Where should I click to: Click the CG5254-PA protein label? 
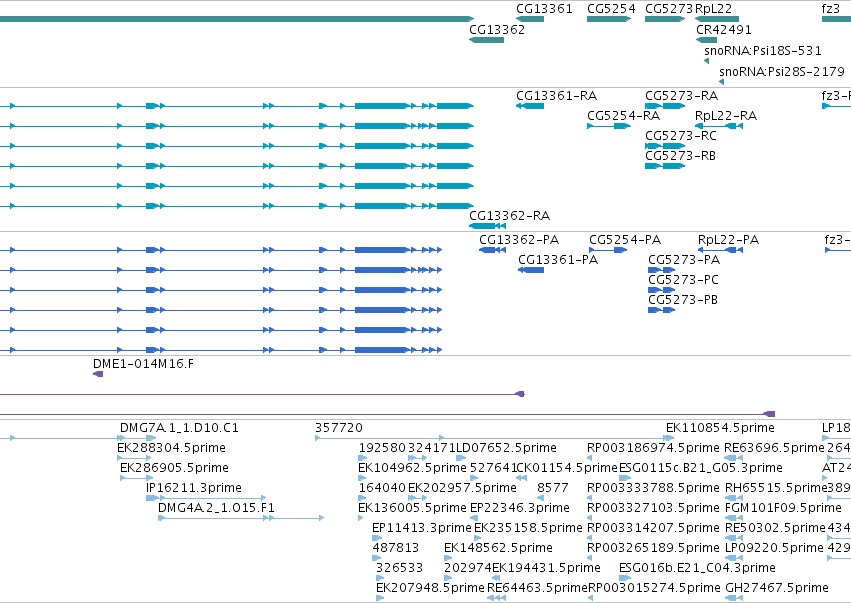click(x=625, y=240)
